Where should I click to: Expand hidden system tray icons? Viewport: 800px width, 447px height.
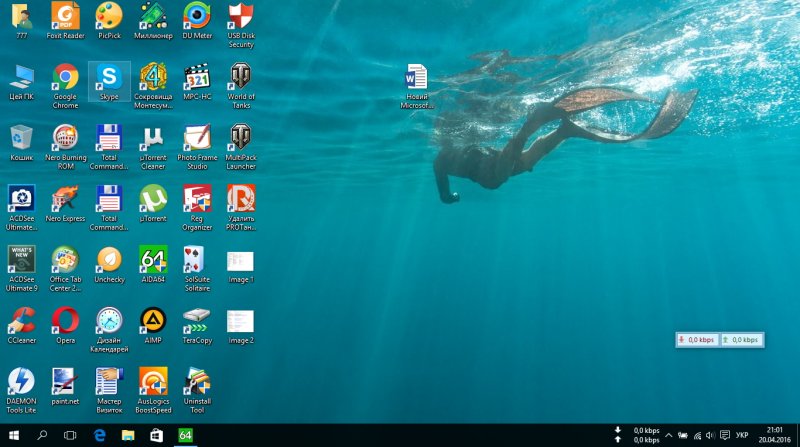coord(668,436)
